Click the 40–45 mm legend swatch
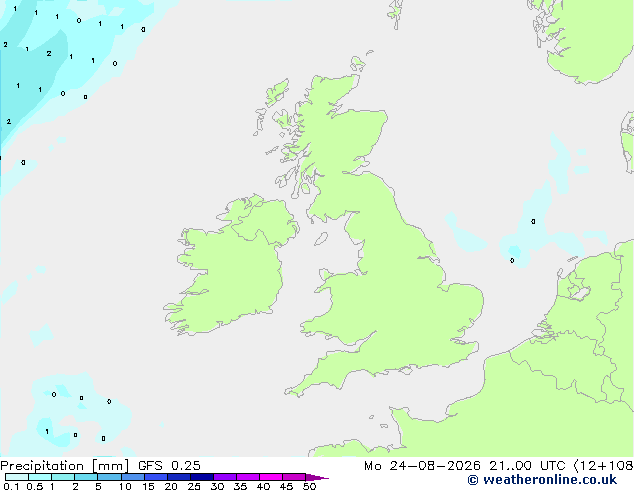634x490 pixels. (271, 477)
